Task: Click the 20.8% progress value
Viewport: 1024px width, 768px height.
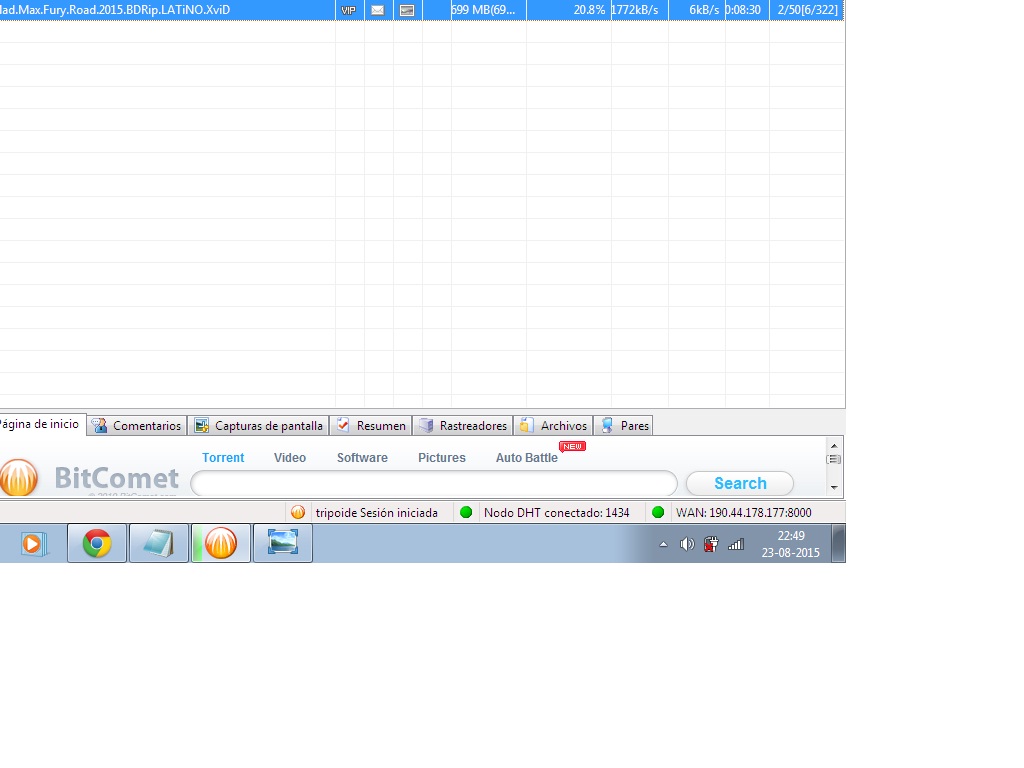Action: point(589,10)
